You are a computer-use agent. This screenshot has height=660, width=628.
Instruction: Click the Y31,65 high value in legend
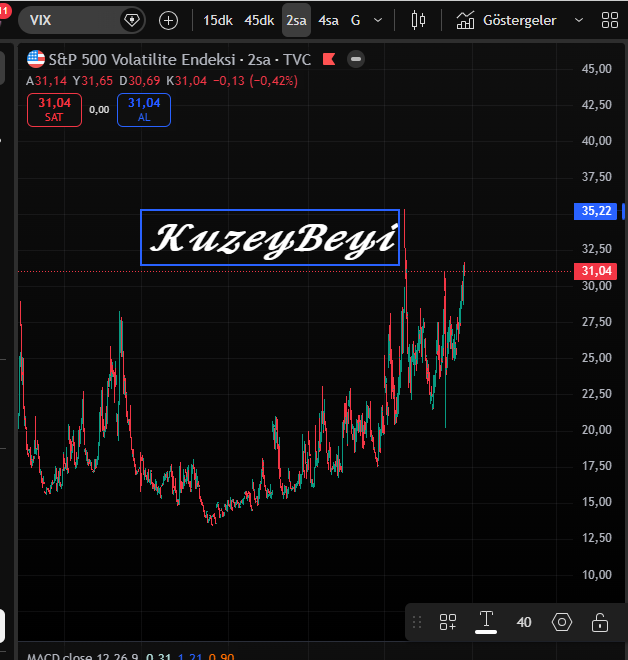tap(93, 81)
